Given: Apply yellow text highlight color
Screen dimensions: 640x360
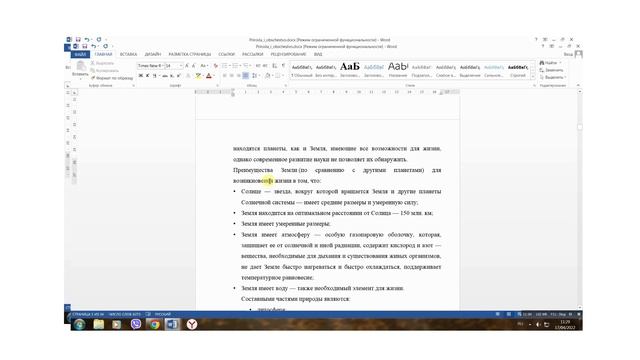Looking at the screenshot, I should coord(198,76).
